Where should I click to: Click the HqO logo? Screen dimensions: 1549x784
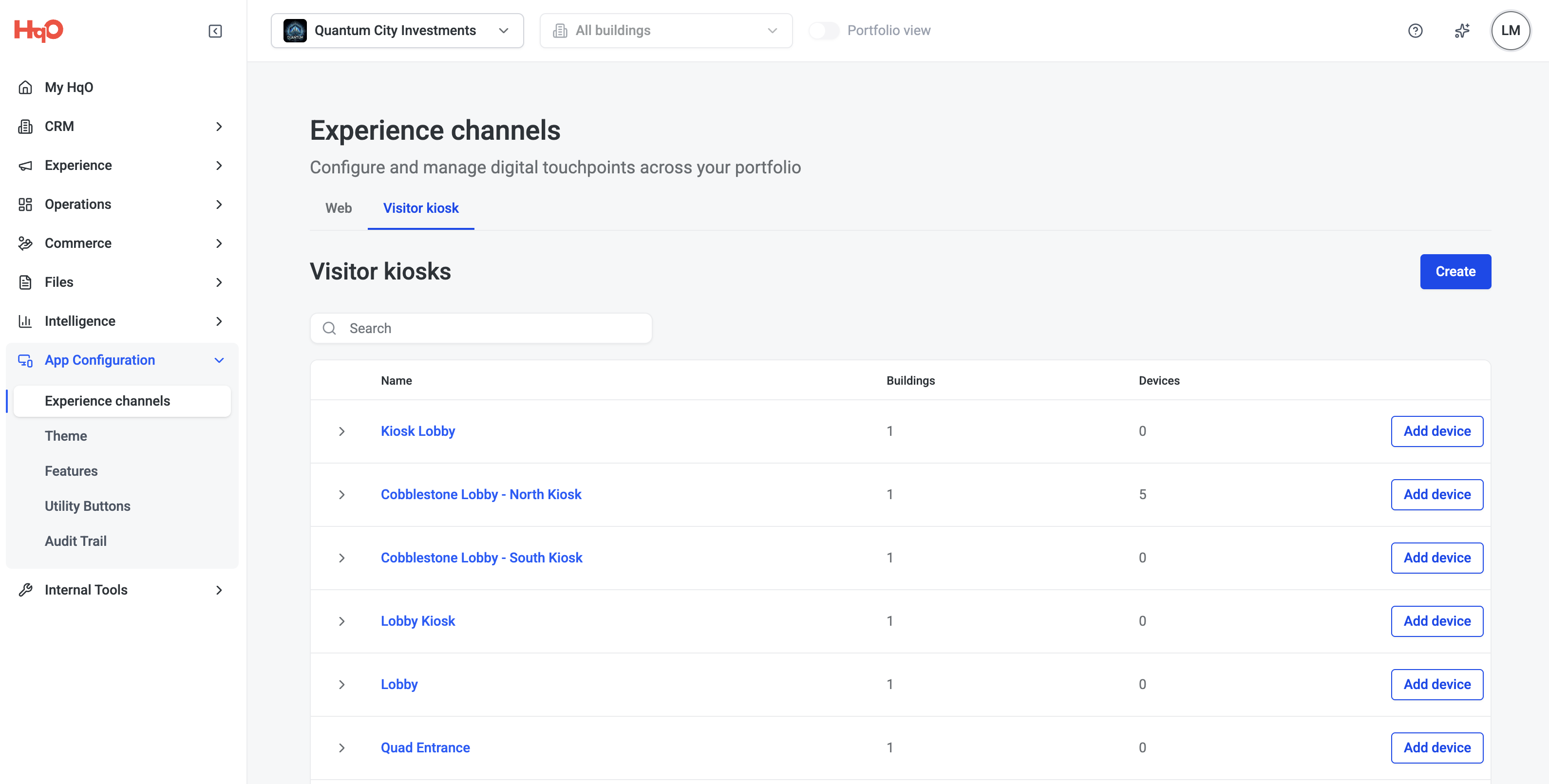[x=38, y=30]
